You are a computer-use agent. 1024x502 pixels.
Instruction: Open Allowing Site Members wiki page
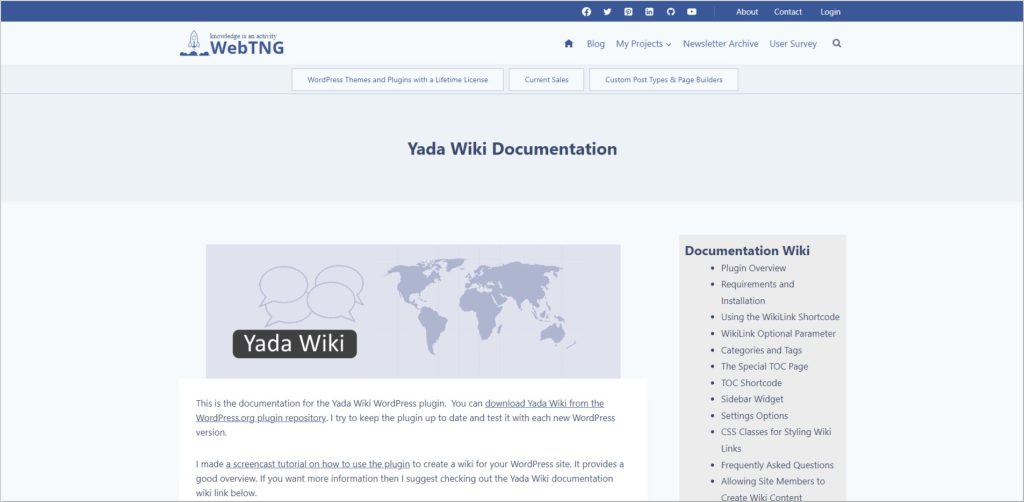click(773, 489)
